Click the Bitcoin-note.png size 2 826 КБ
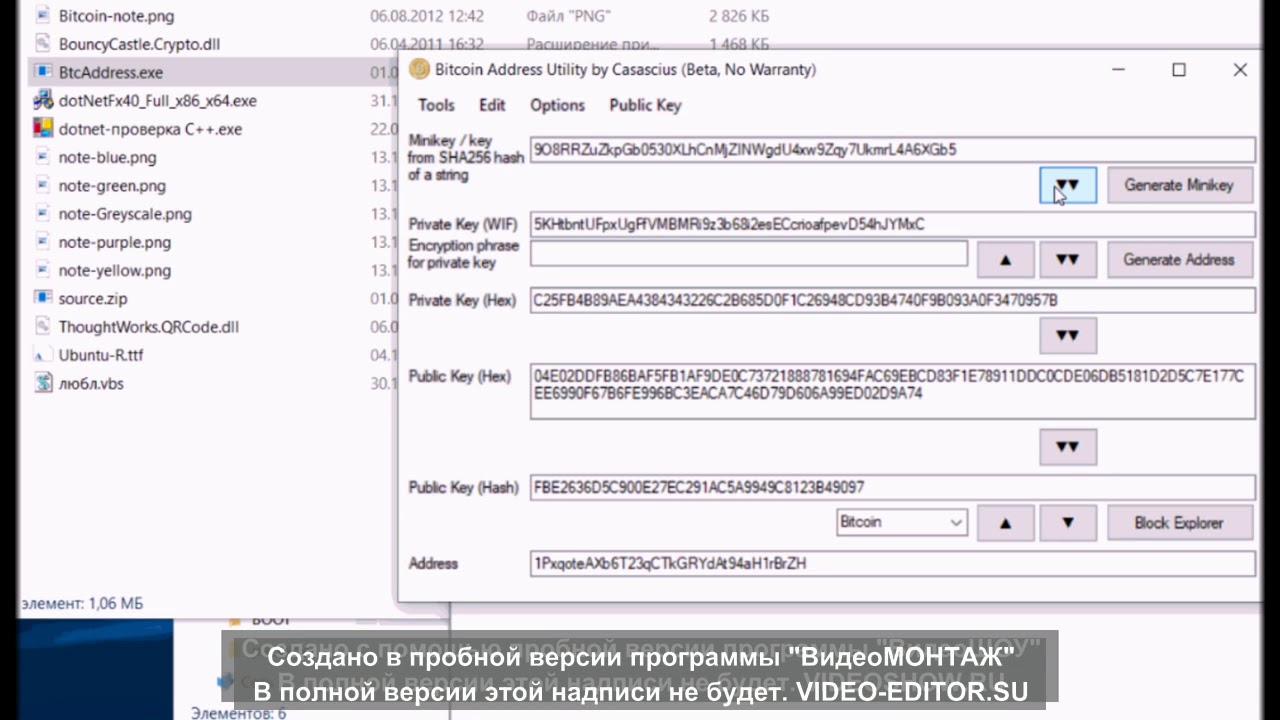Viewport: 1280px width, 720px height. click(x=738, y=16)
